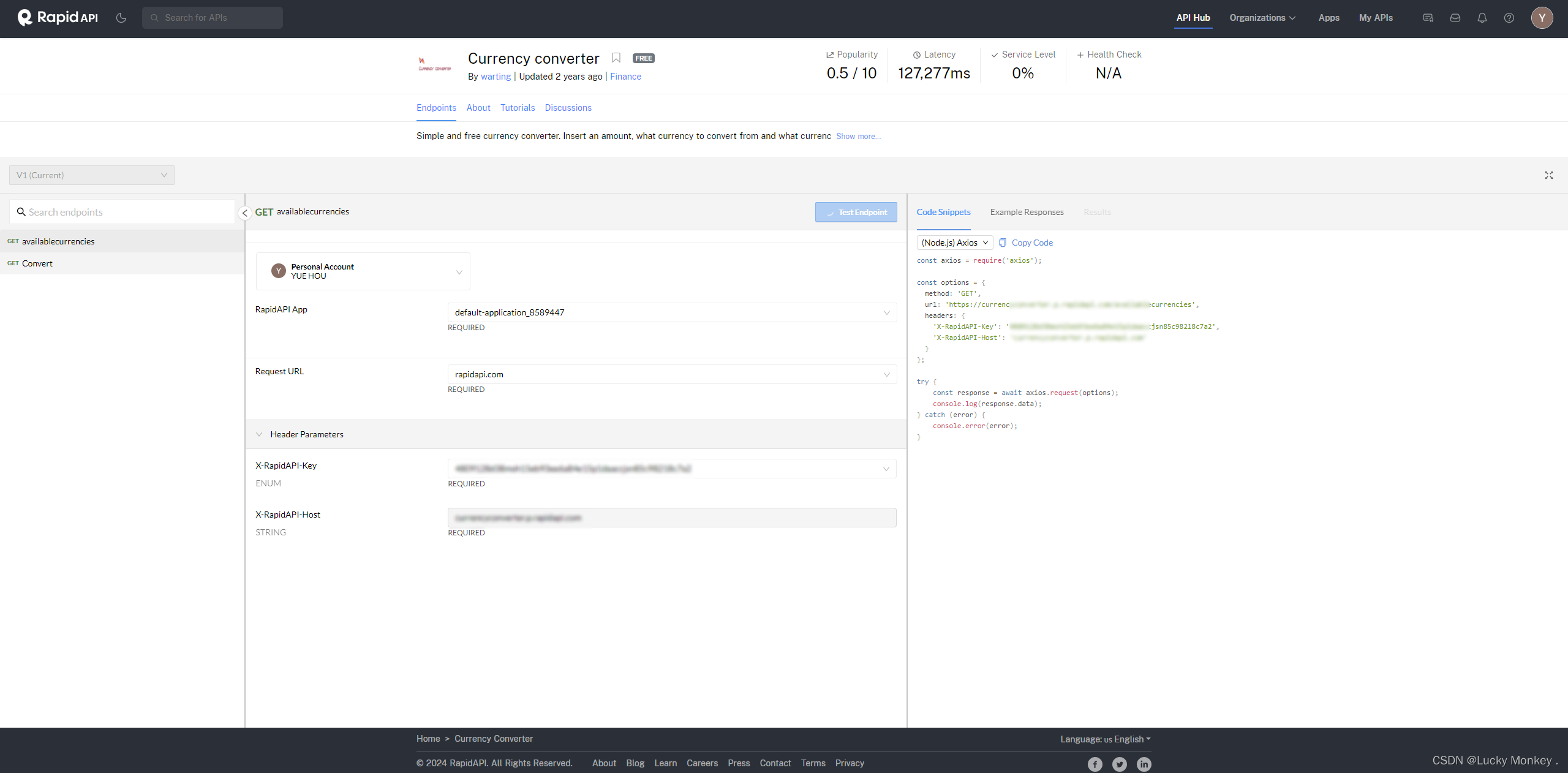Open the Example Responses tab
The height and width of the screenshot is (773, 1568).
tap(1027, 212)
